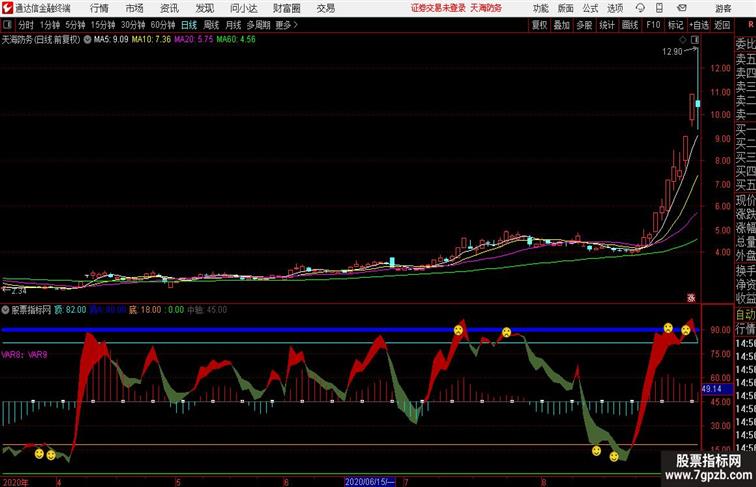Switch to the 多周期 tab
This screenshot has height=487, width=756.
point(258,25)
